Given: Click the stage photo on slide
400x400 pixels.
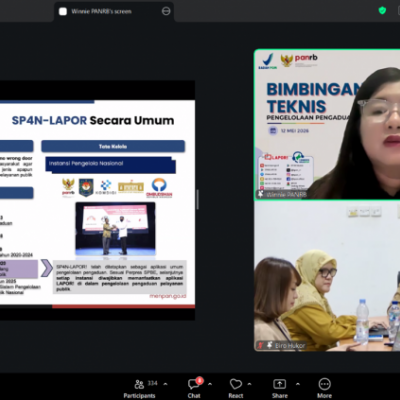Looking at the screenshot, I should coord(115,229).
